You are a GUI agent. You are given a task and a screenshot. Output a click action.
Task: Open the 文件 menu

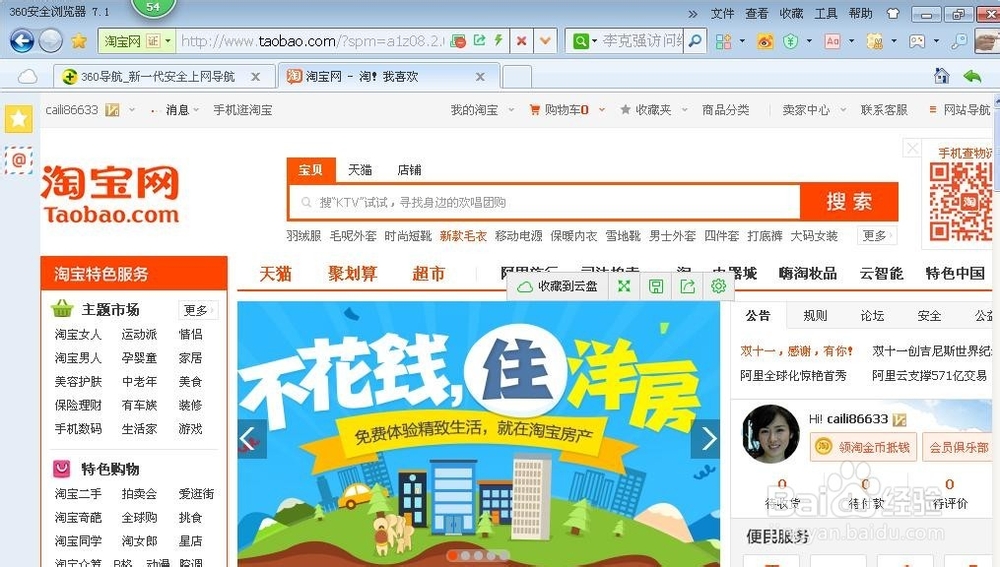click(x=723, y=13)
